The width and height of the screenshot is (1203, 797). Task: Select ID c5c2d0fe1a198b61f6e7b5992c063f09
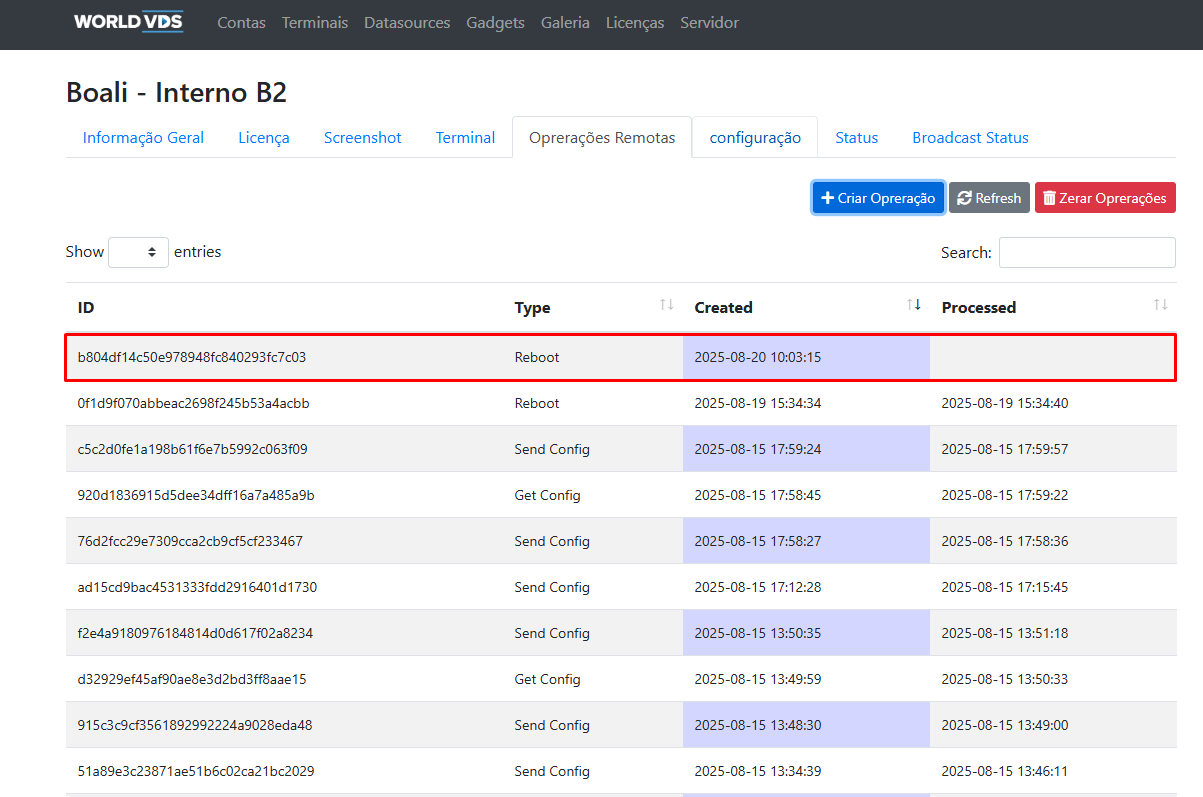192,449
